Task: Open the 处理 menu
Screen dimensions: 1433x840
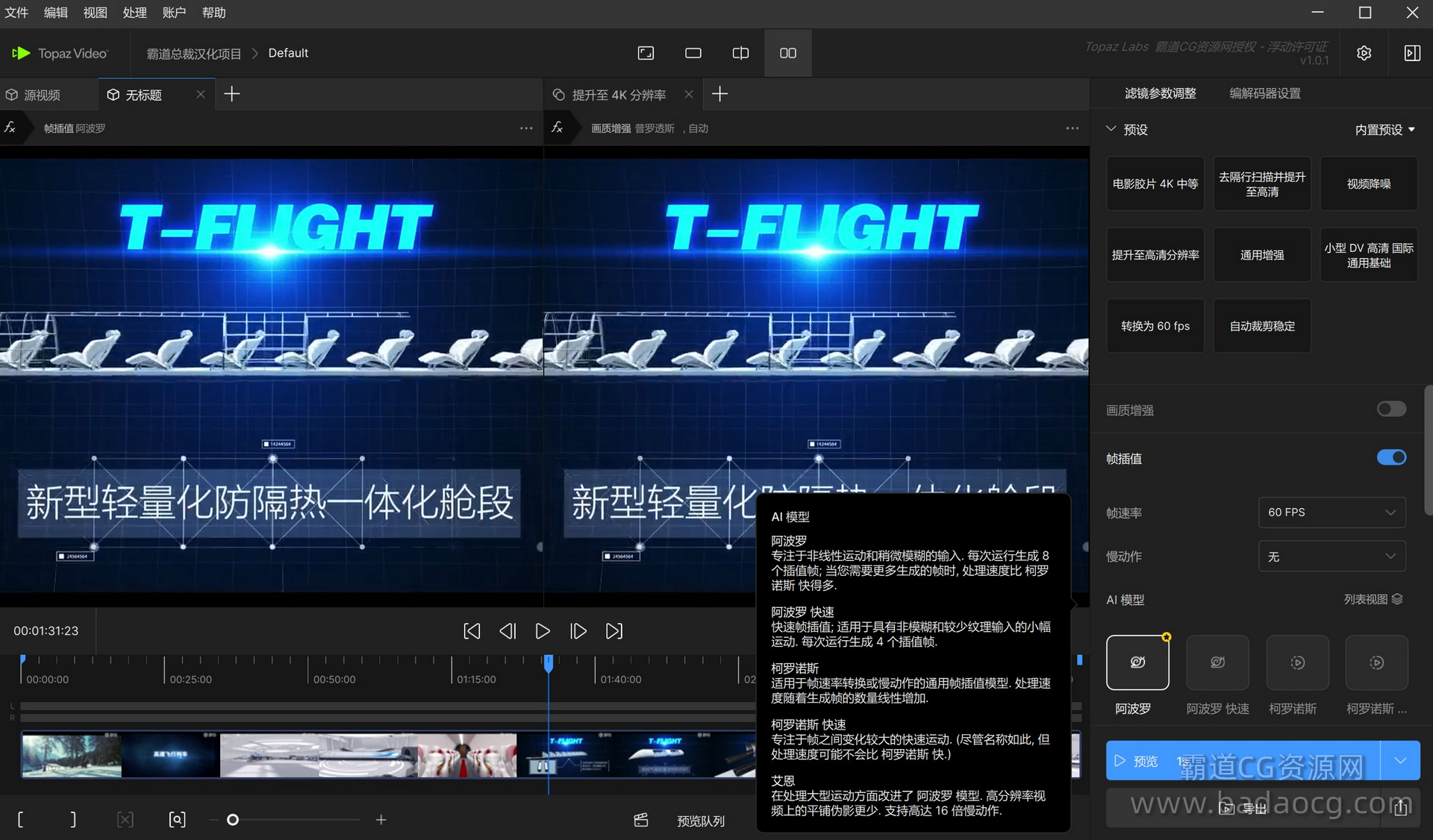Action: coord(134,13)
